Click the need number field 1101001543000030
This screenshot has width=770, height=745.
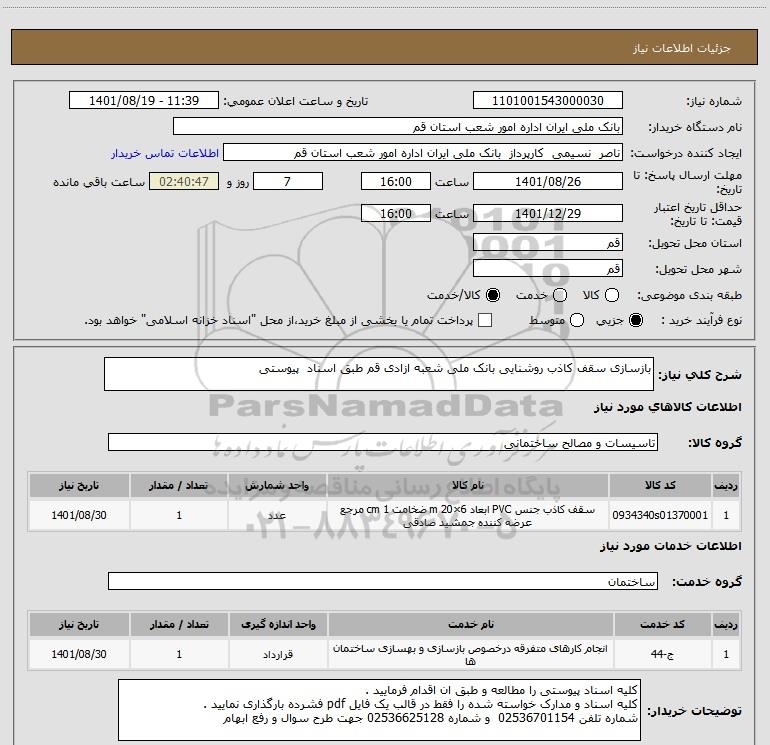coord(548,101)
